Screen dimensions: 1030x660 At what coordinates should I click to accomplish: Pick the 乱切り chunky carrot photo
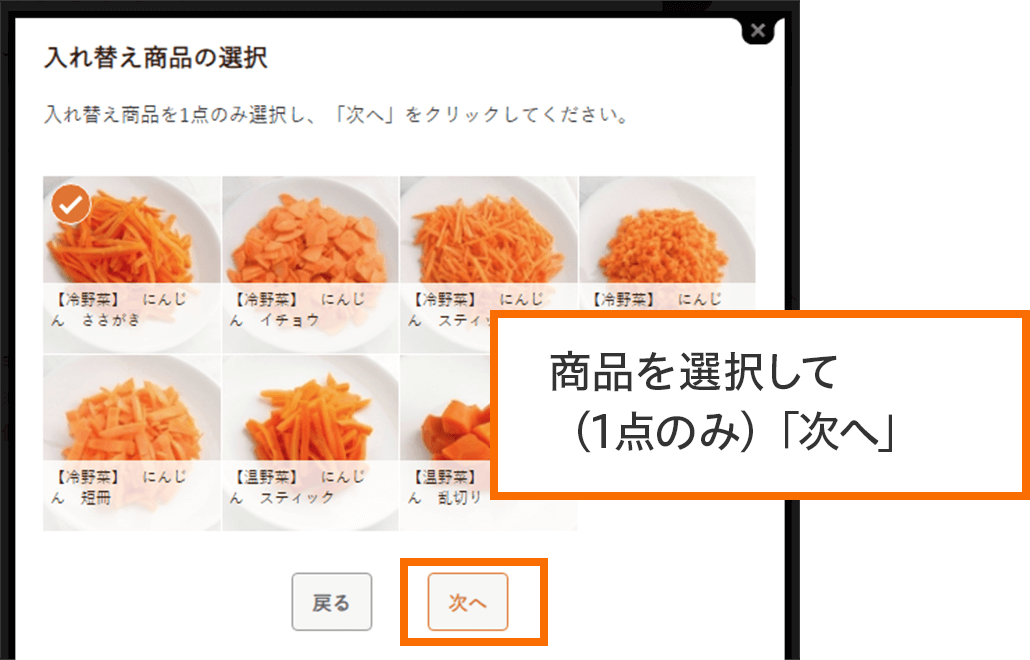447,408
